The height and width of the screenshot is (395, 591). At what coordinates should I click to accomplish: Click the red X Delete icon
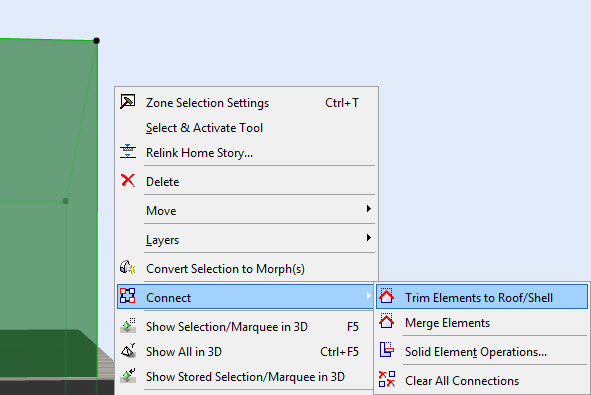128,180
